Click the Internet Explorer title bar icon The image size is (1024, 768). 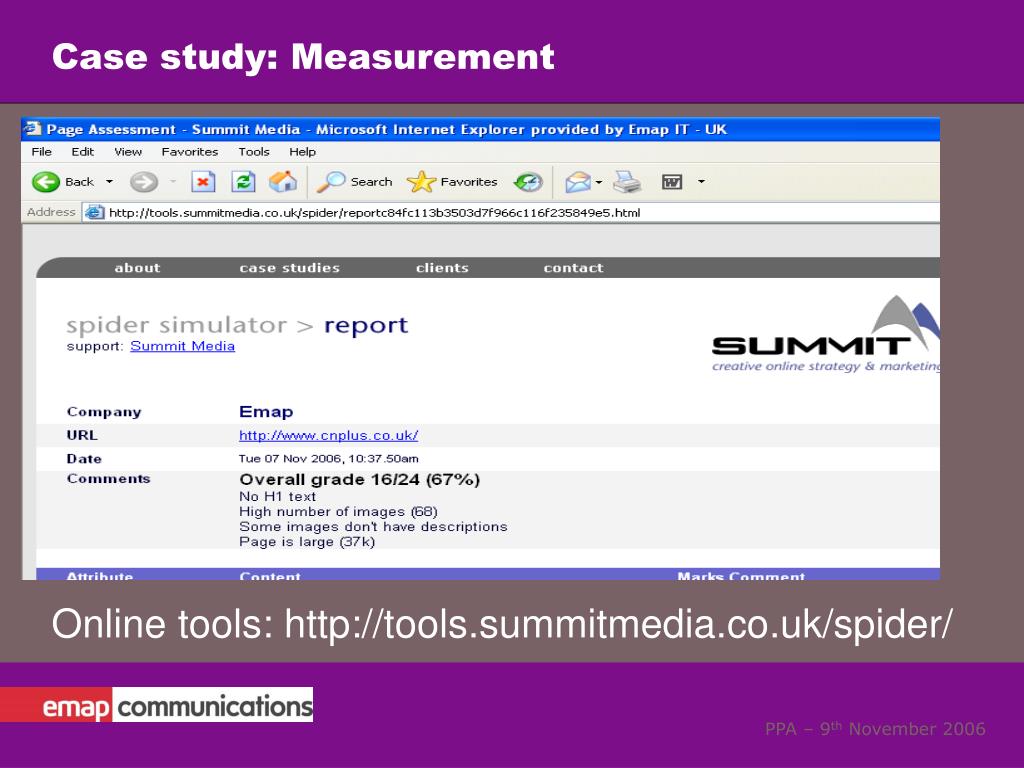tap(33, 129)
